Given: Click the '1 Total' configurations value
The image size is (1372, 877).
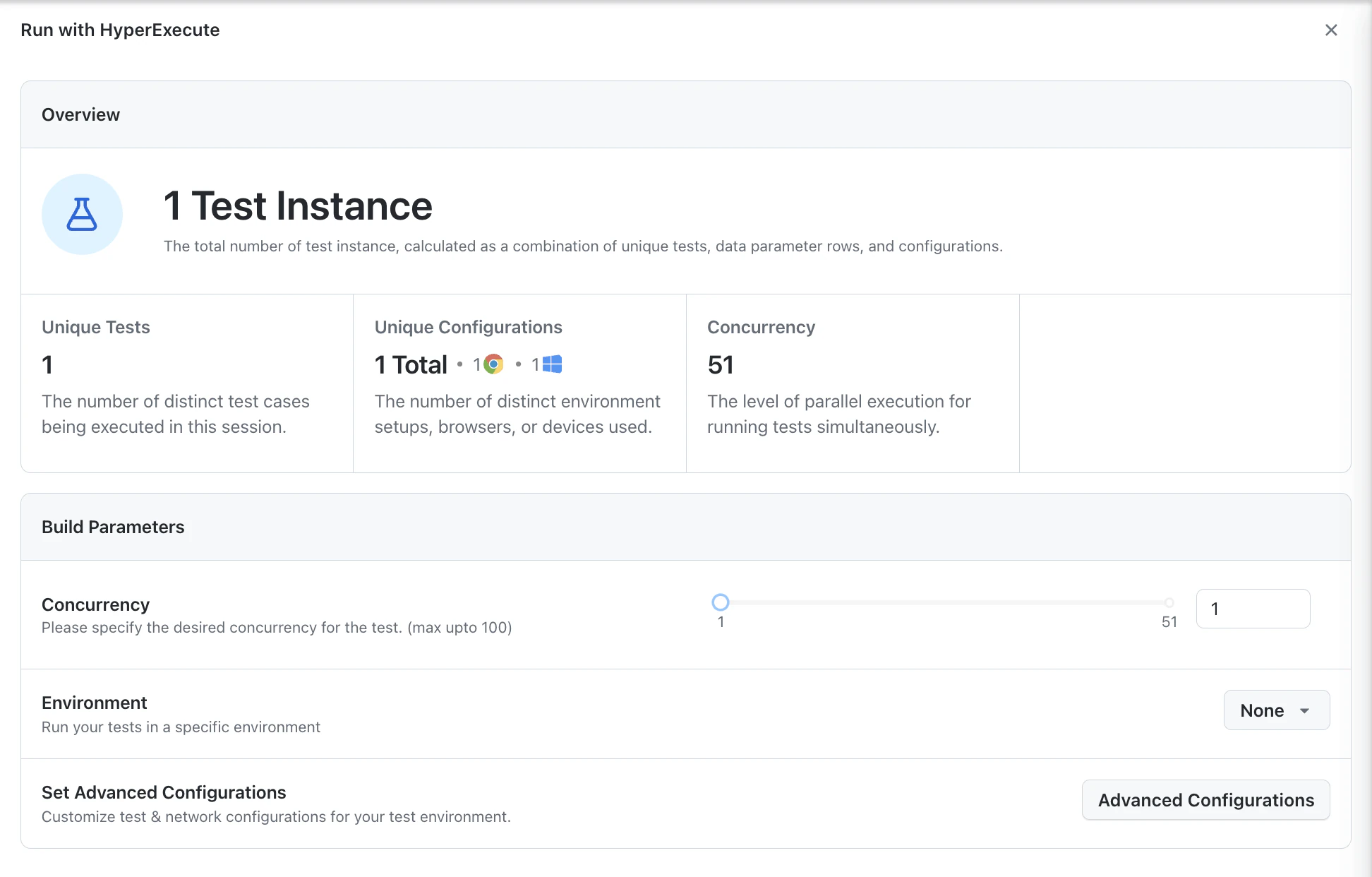Looking at the screenshot, I should [x=411, y=365].
